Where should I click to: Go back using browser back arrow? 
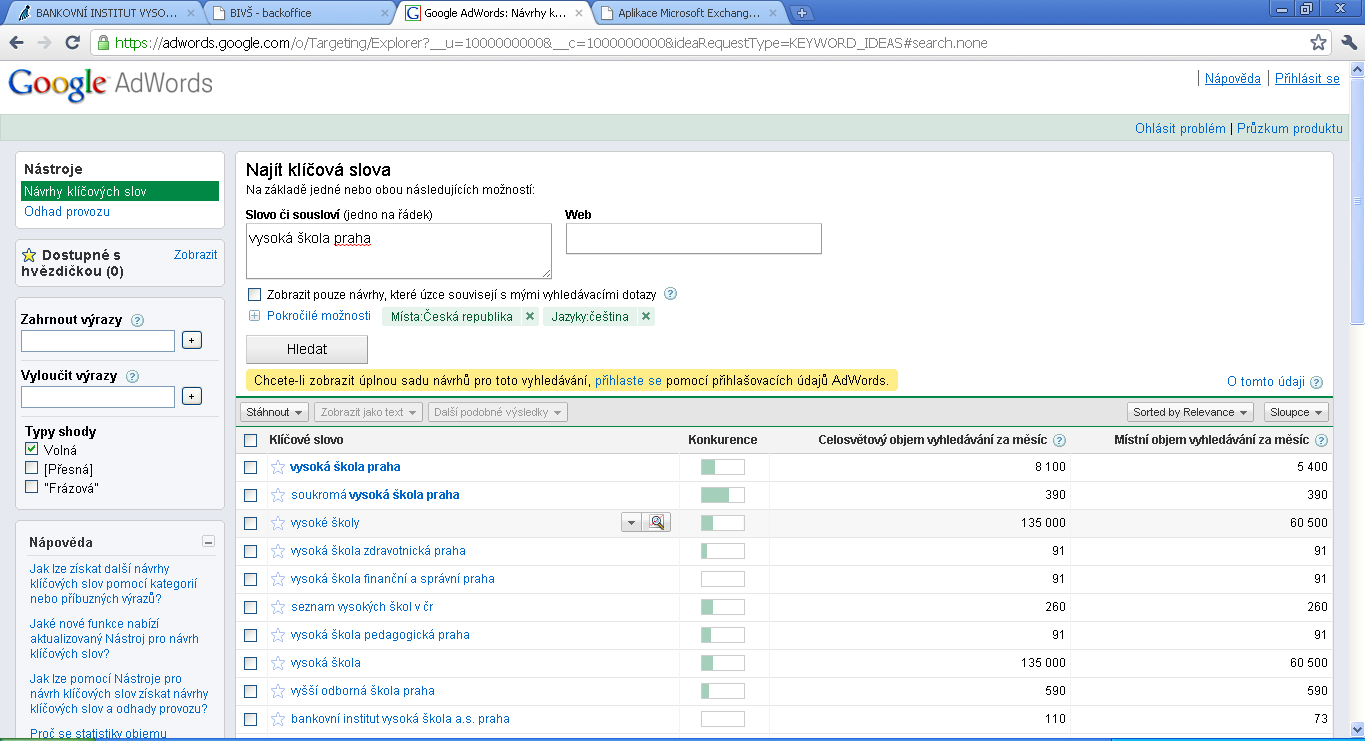tap(15, 43)
